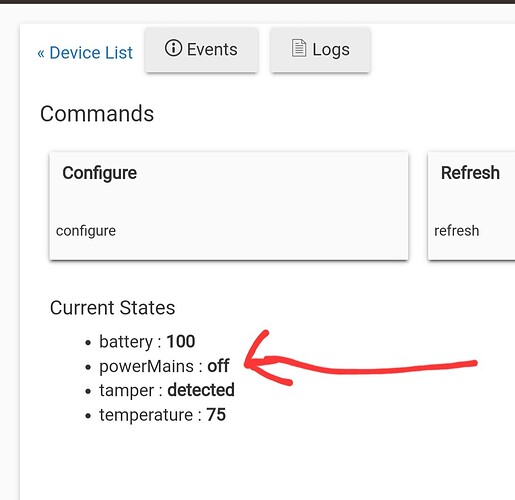Click the Commands section heading
This screenshot has width=515, height=500.
click(97, 114)
